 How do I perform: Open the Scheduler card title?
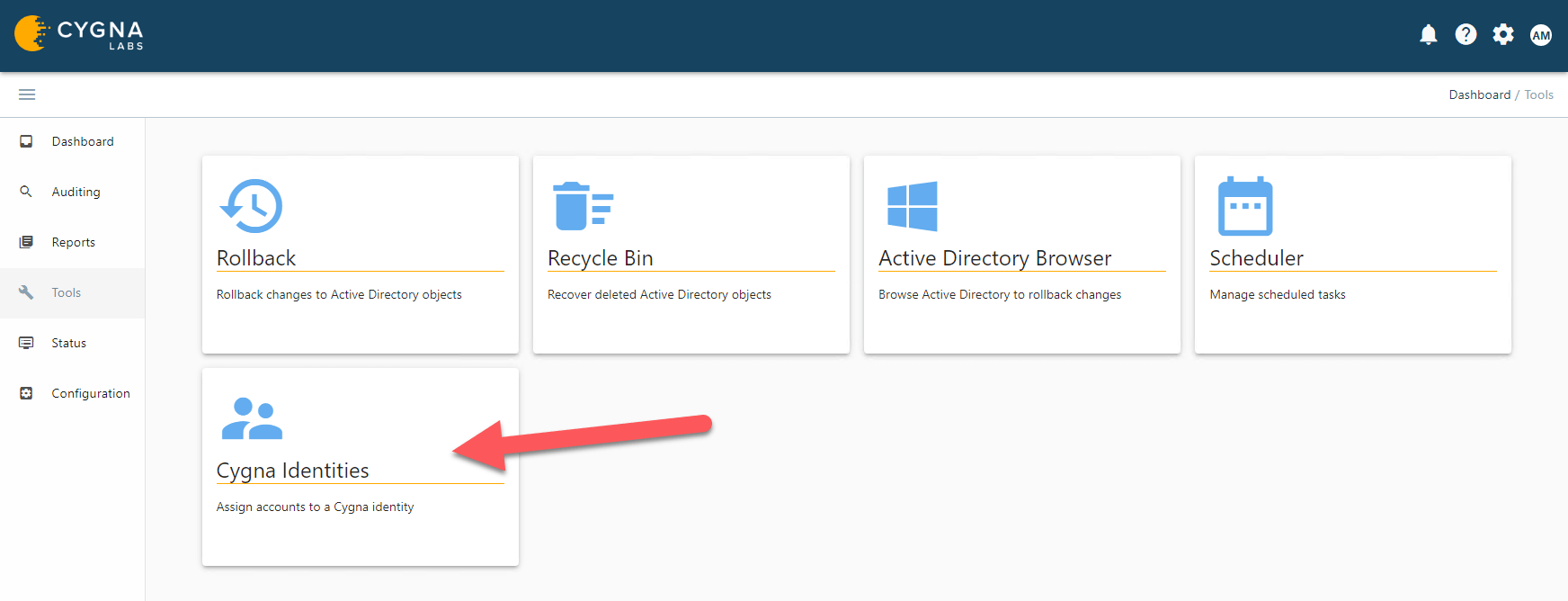[1256, 258]
